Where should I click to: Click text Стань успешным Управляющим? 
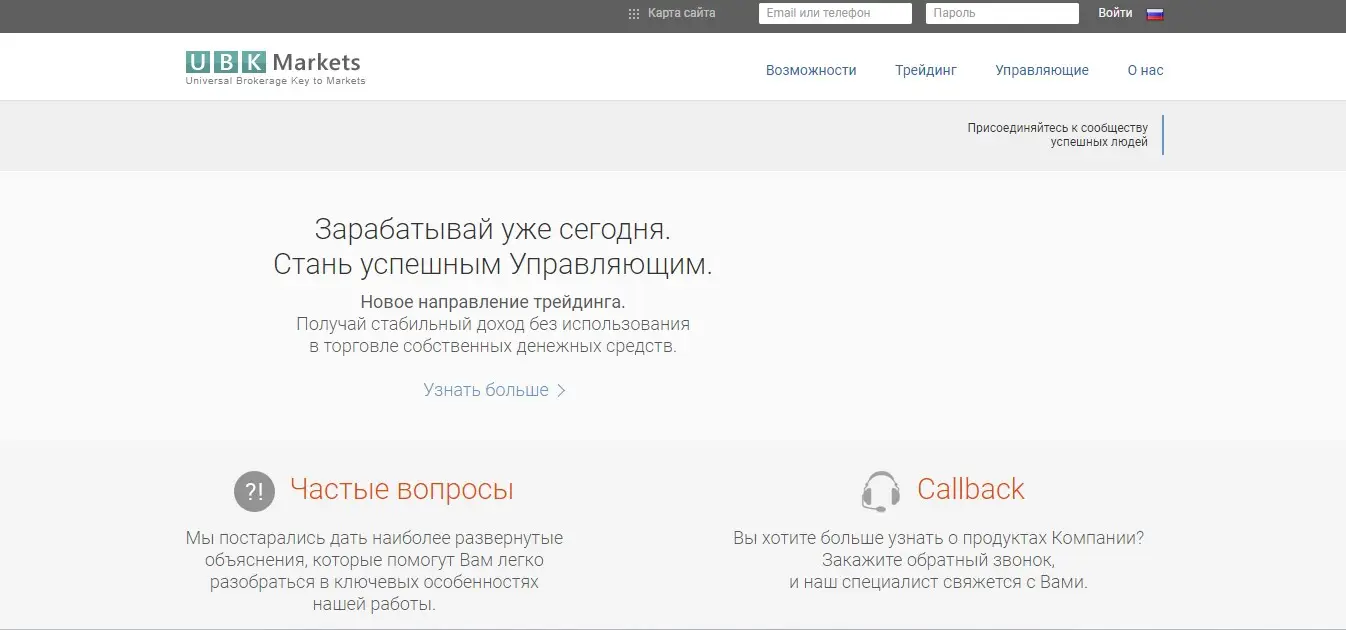pos(493,265)
